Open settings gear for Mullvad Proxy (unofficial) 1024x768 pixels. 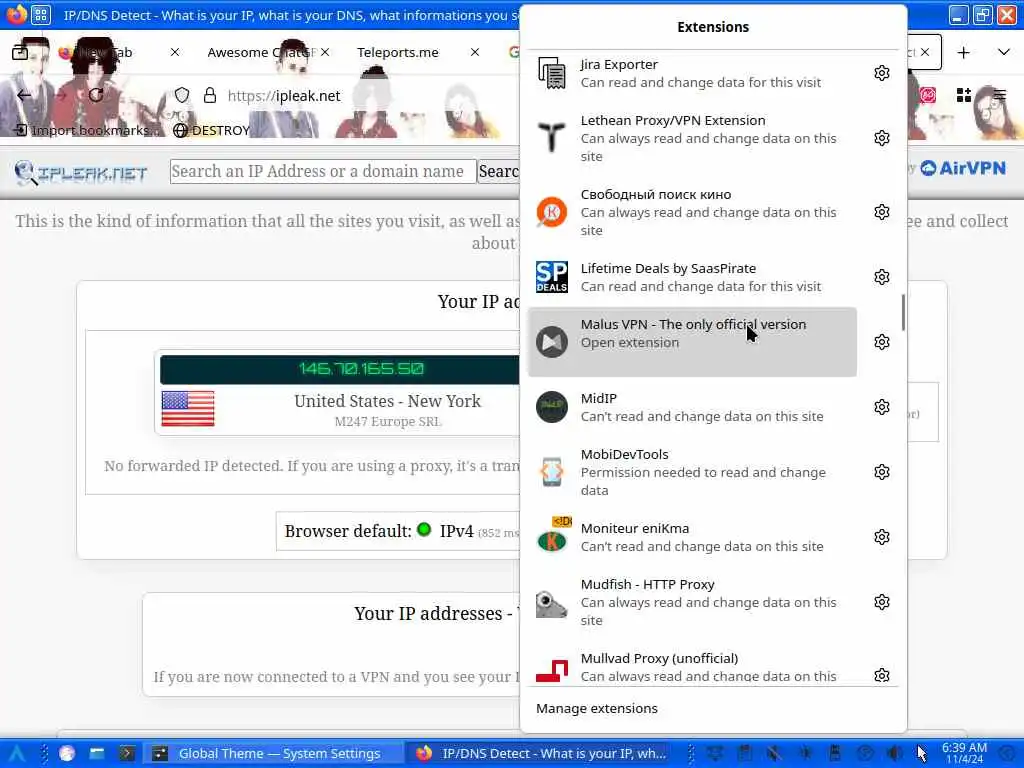882,675
